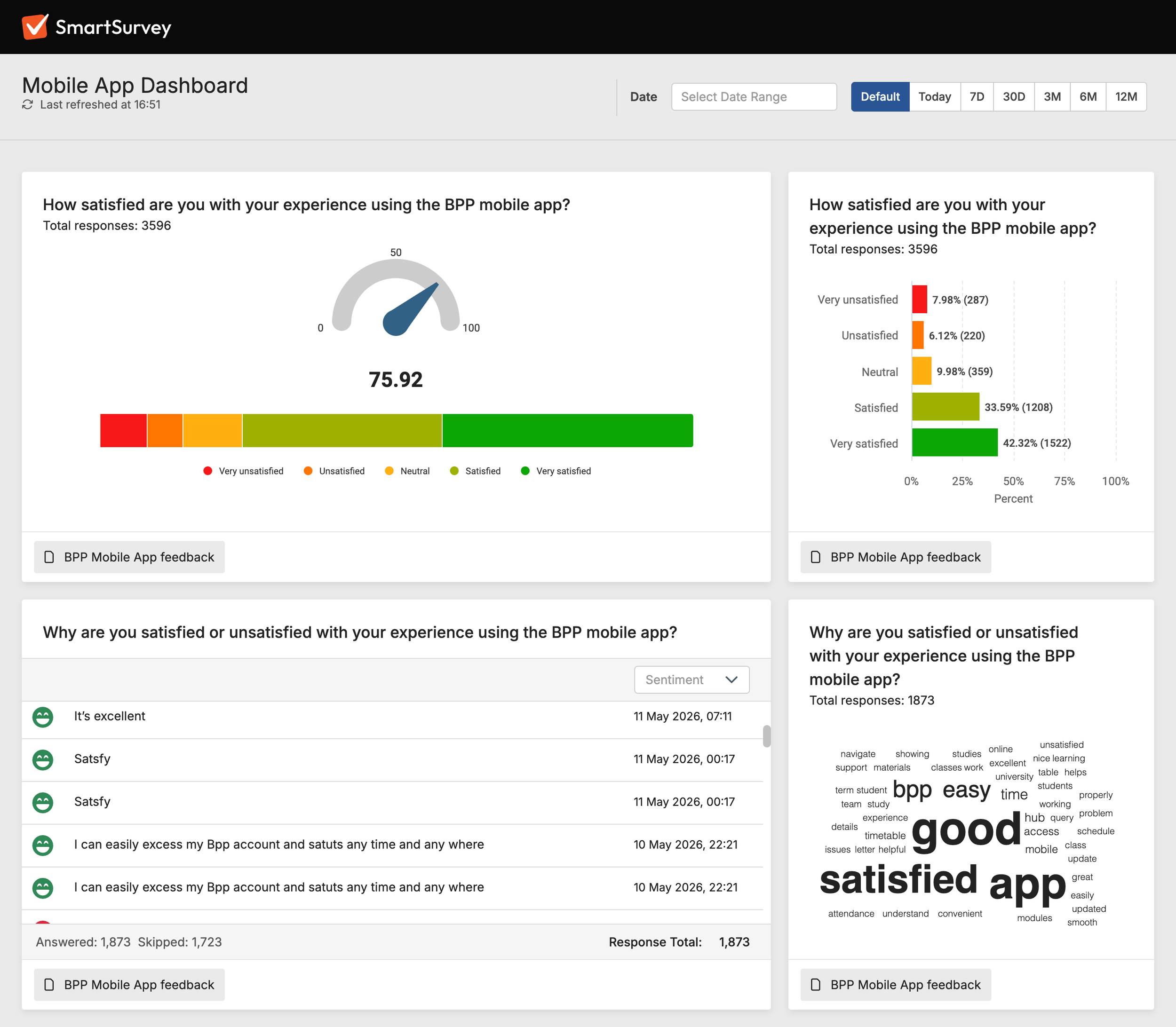
Task: Click the SmartSurvey brand name
Action: coord(113,27)
